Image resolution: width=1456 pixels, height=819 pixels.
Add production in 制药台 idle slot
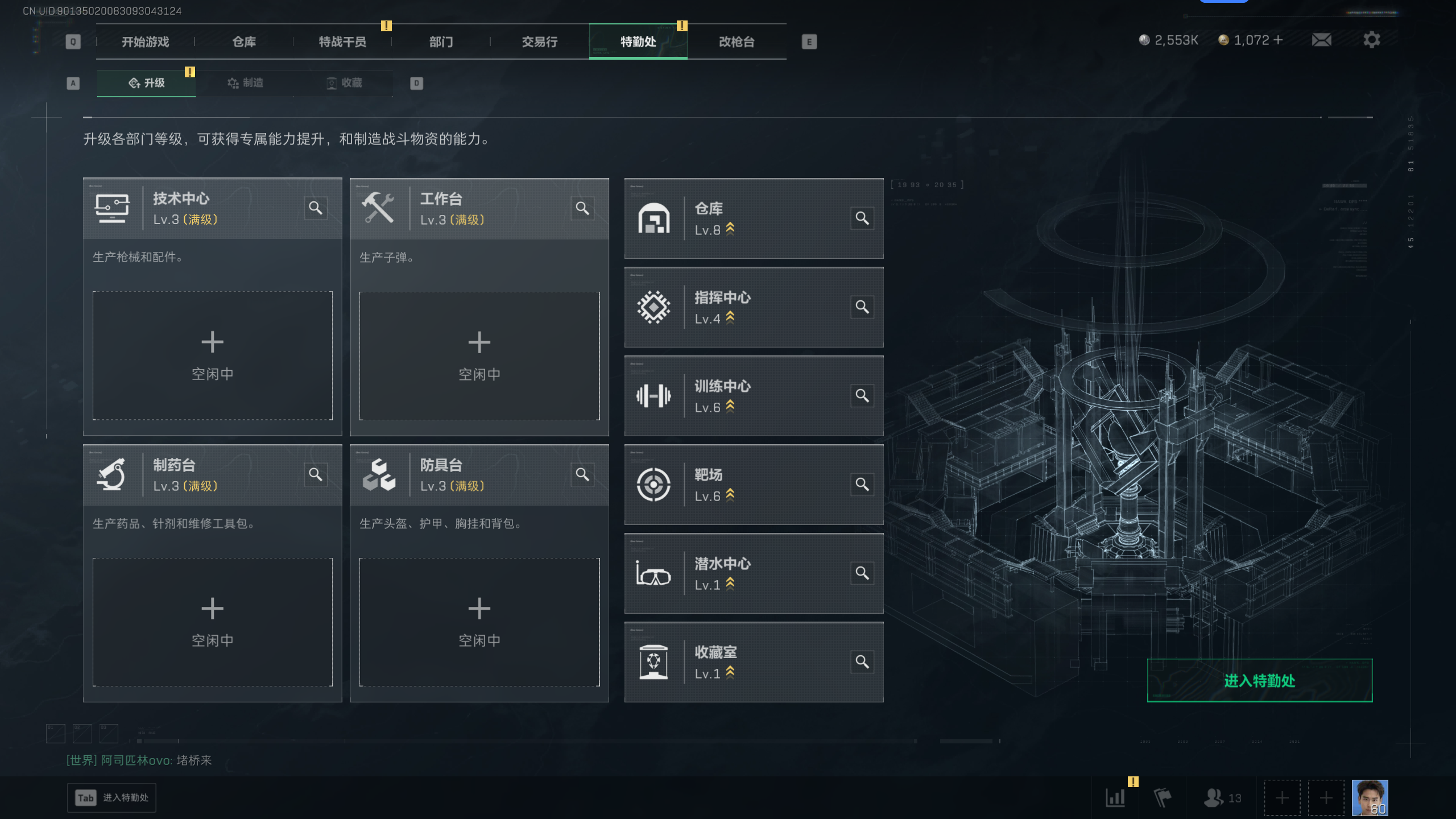click(x=213, y=622)
